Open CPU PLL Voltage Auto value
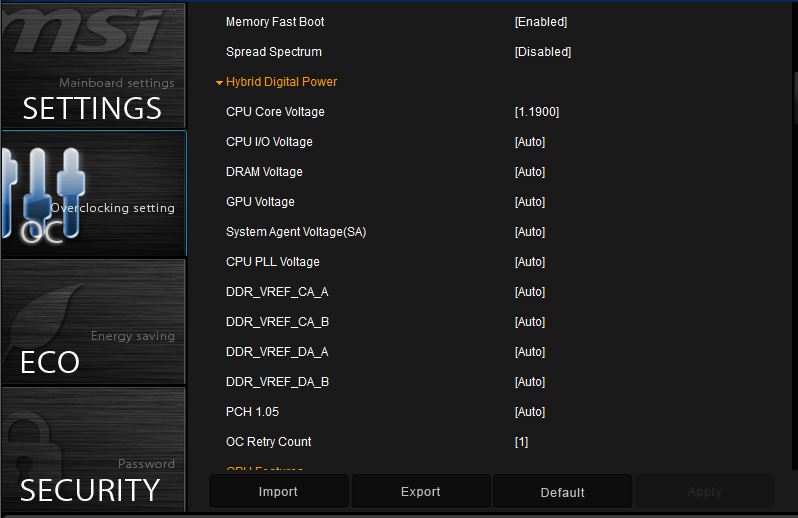798x518 pixels. click(530, 262)
